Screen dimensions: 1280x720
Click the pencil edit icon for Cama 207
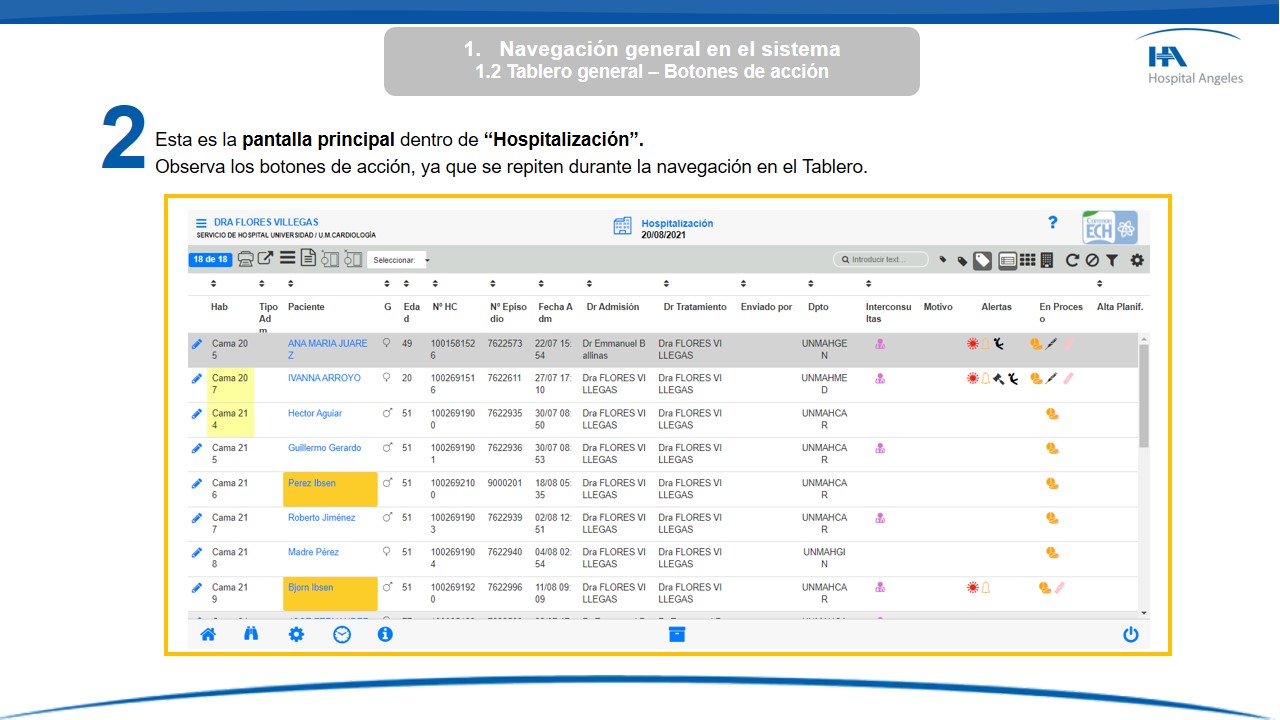[197, 379]
